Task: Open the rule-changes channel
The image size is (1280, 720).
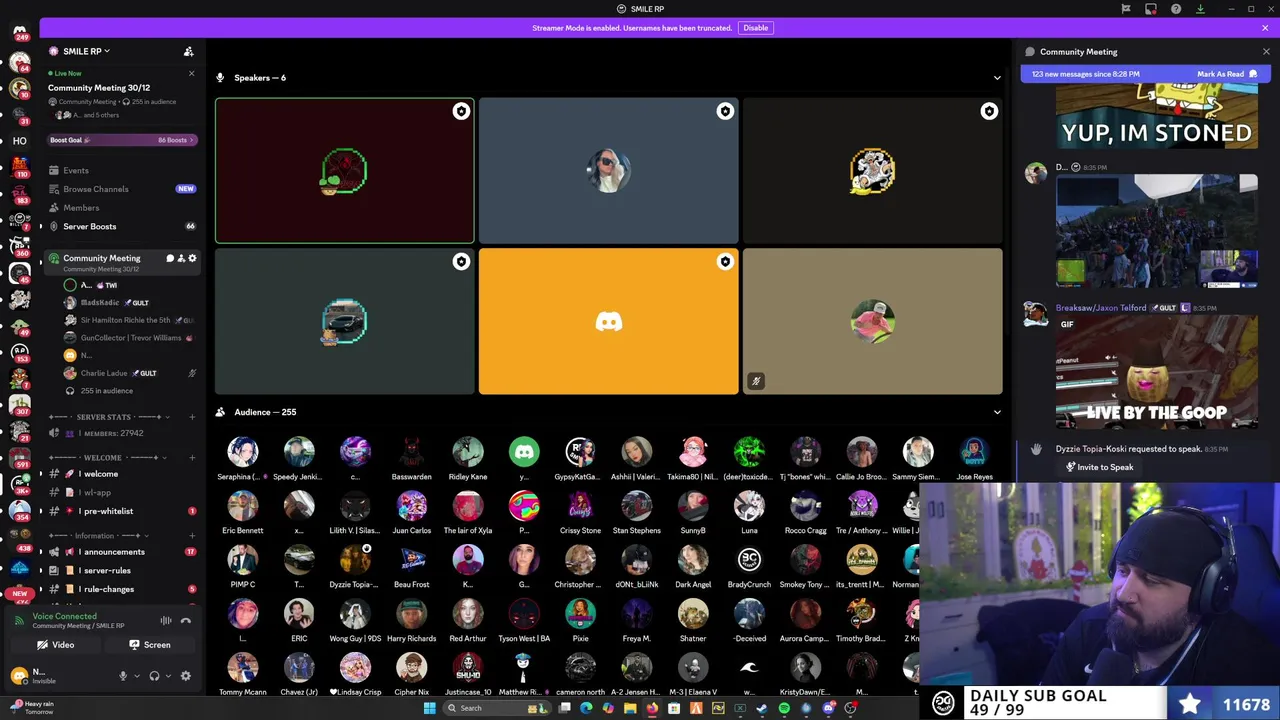Action: click(x=109, y=589)
